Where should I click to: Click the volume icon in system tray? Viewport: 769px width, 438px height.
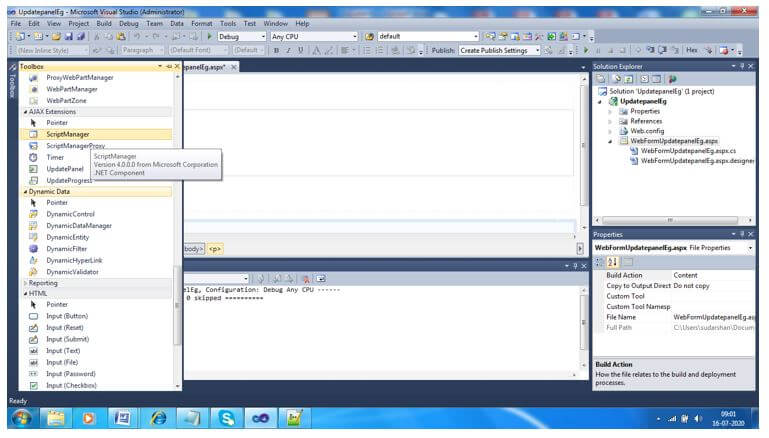[698, 418]
